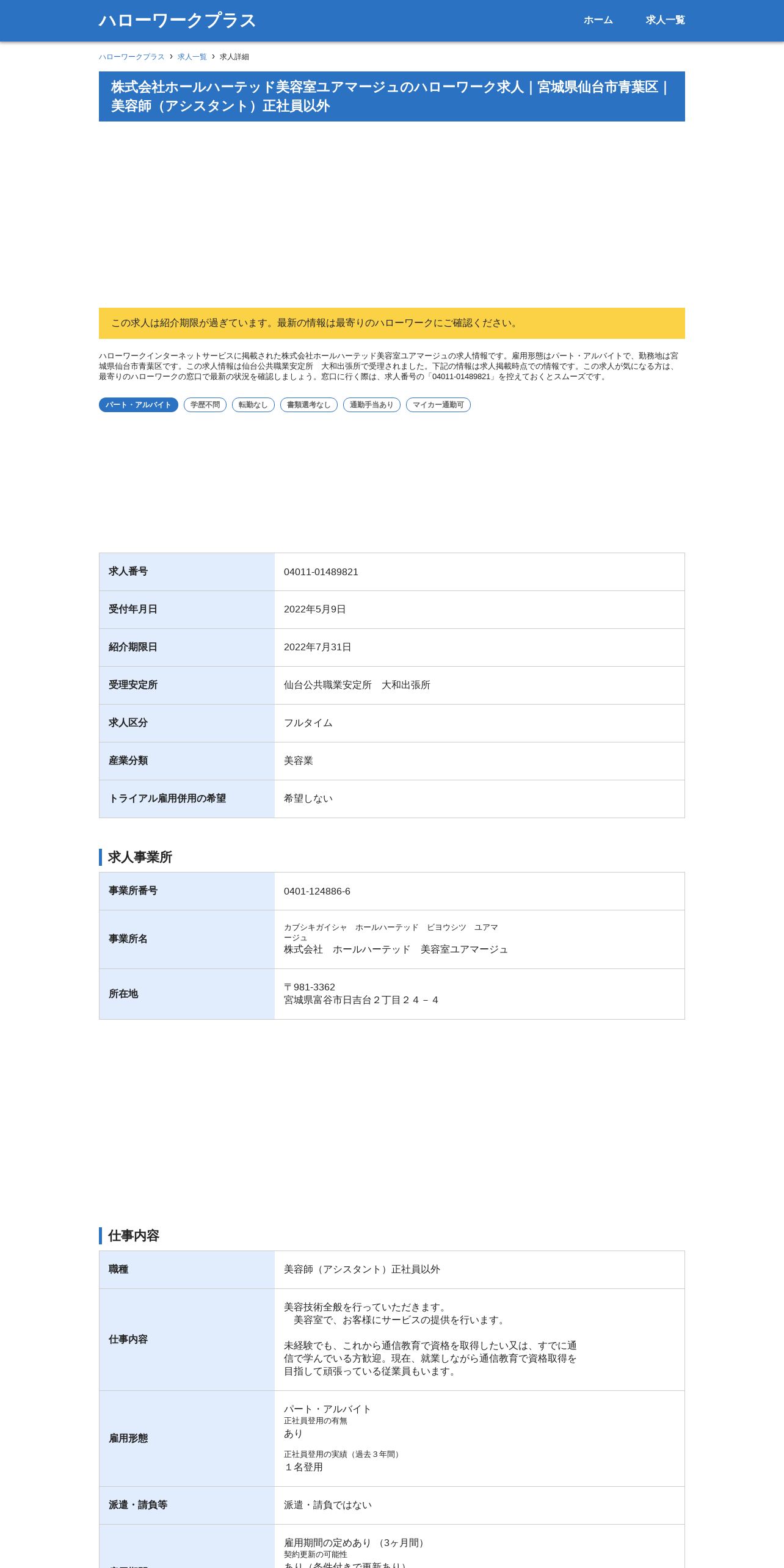Select the 書類選考なし tag

(309, 405)
